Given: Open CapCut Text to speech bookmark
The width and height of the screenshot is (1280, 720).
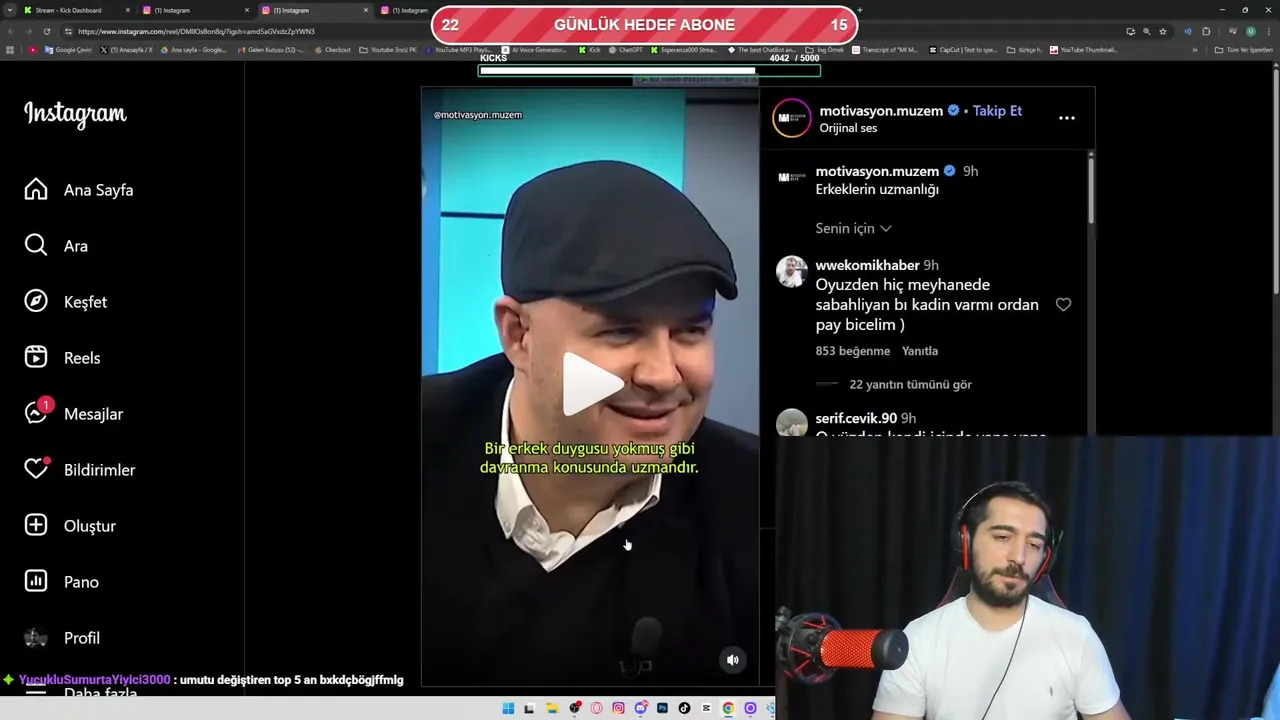Looking at the screenshot, I should [963, 50].
